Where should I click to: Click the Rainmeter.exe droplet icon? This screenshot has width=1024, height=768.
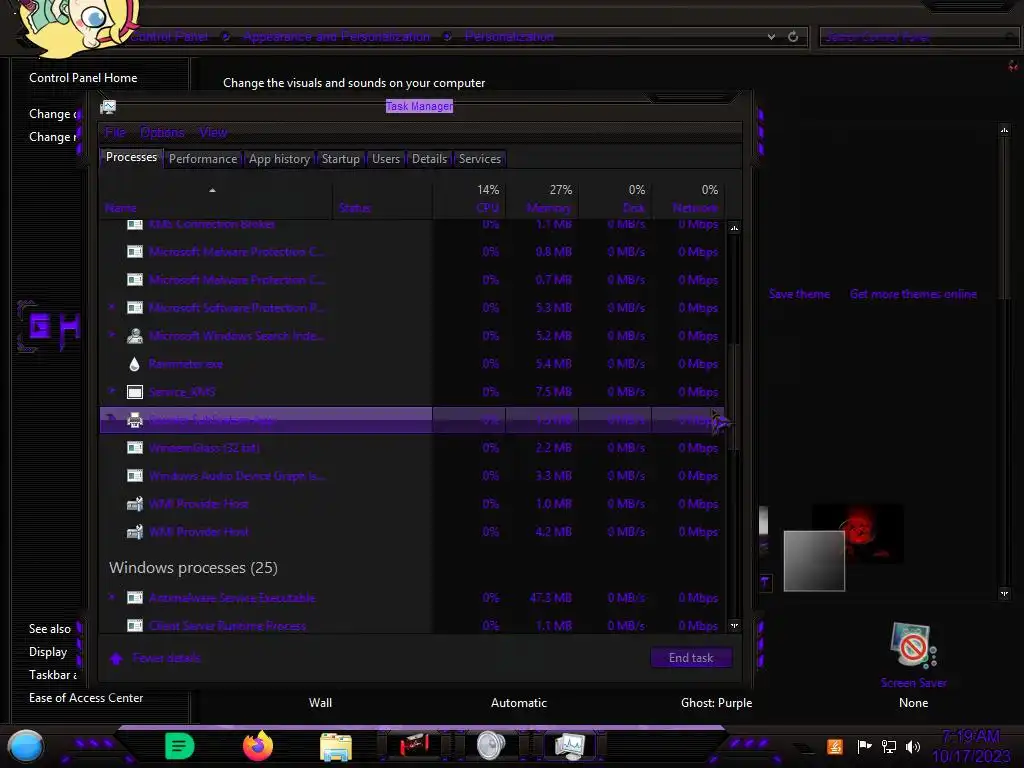(x=135, y=364)
